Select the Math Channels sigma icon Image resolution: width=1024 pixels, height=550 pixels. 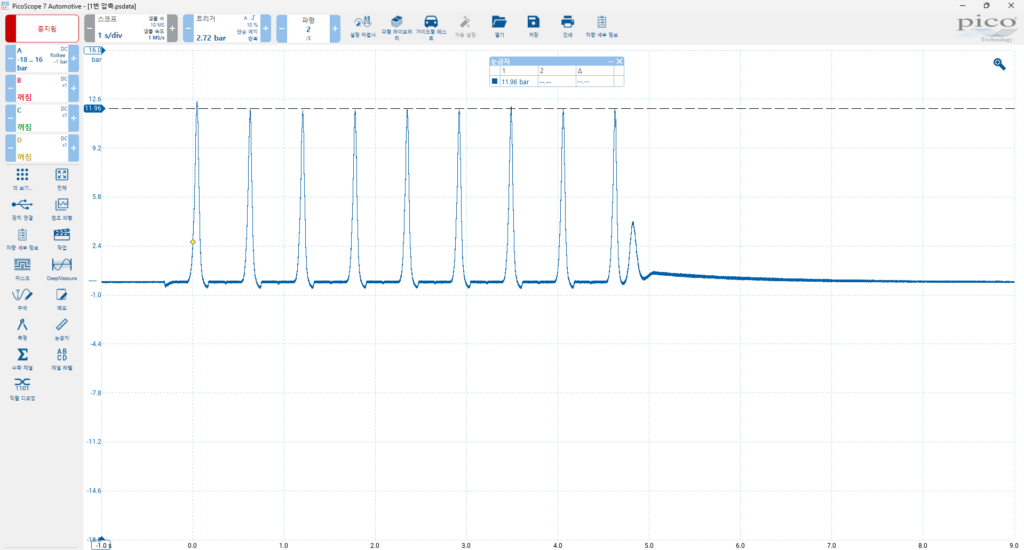[x=22, y=357]
